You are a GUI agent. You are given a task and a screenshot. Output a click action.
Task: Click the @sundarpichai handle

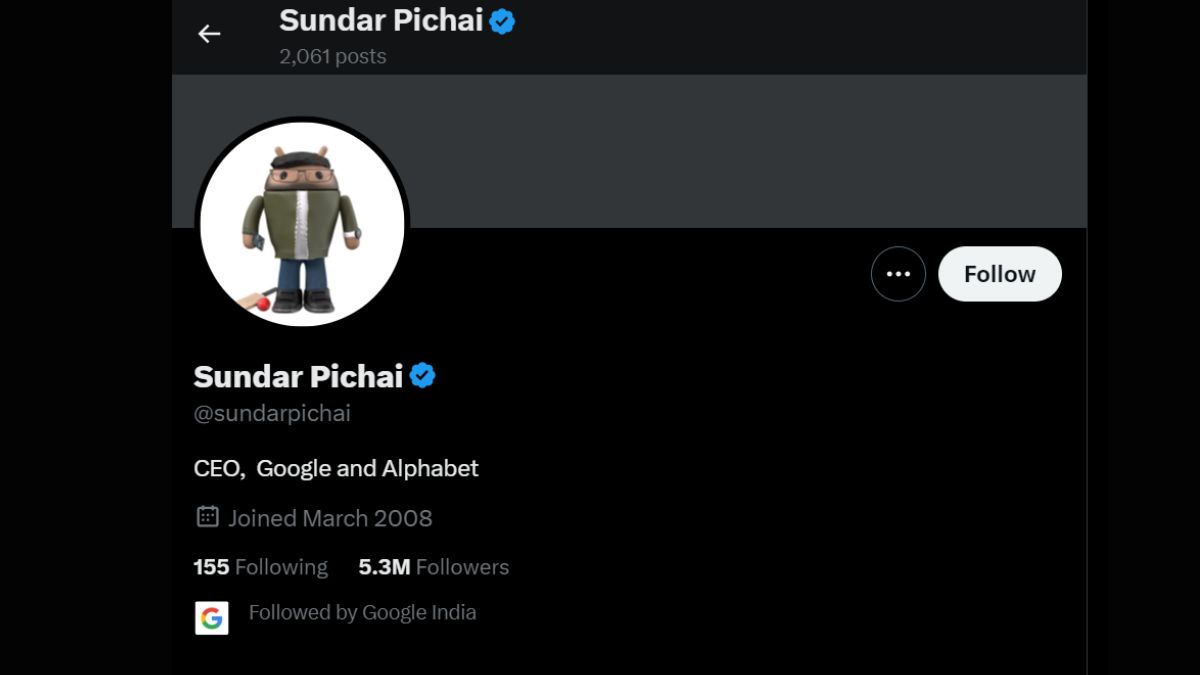[272, 413]
